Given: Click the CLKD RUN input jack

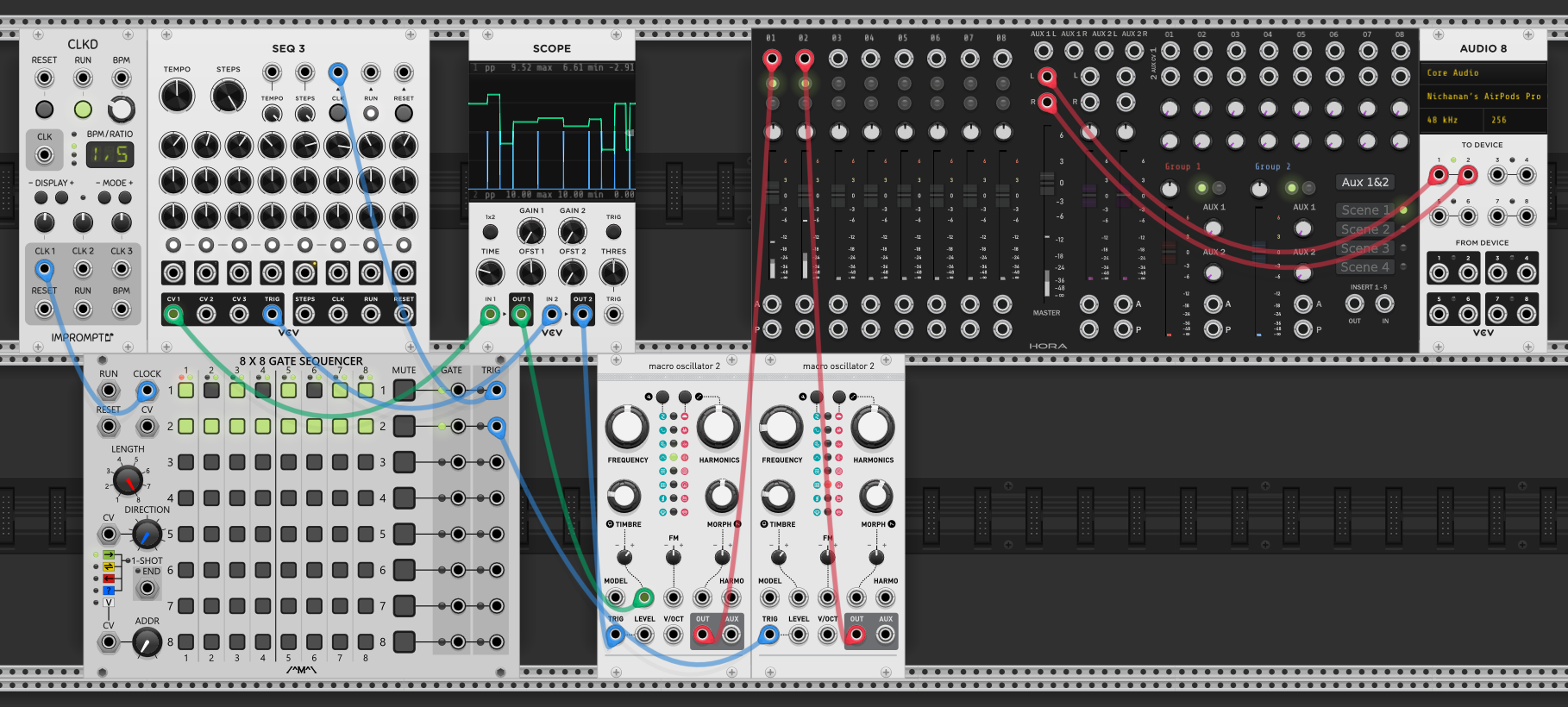Looking at the screenshot, I should coord(83,78).
